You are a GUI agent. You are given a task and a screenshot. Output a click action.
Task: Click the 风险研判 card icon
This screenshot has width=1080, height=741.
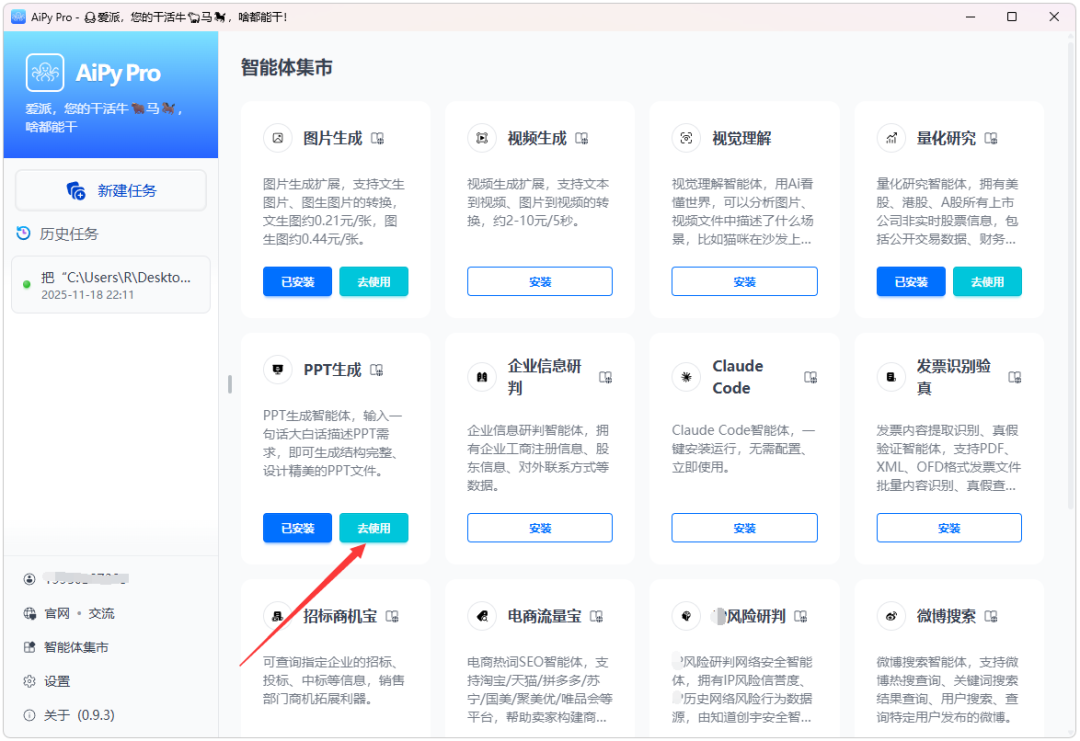(x=687, y=616)
